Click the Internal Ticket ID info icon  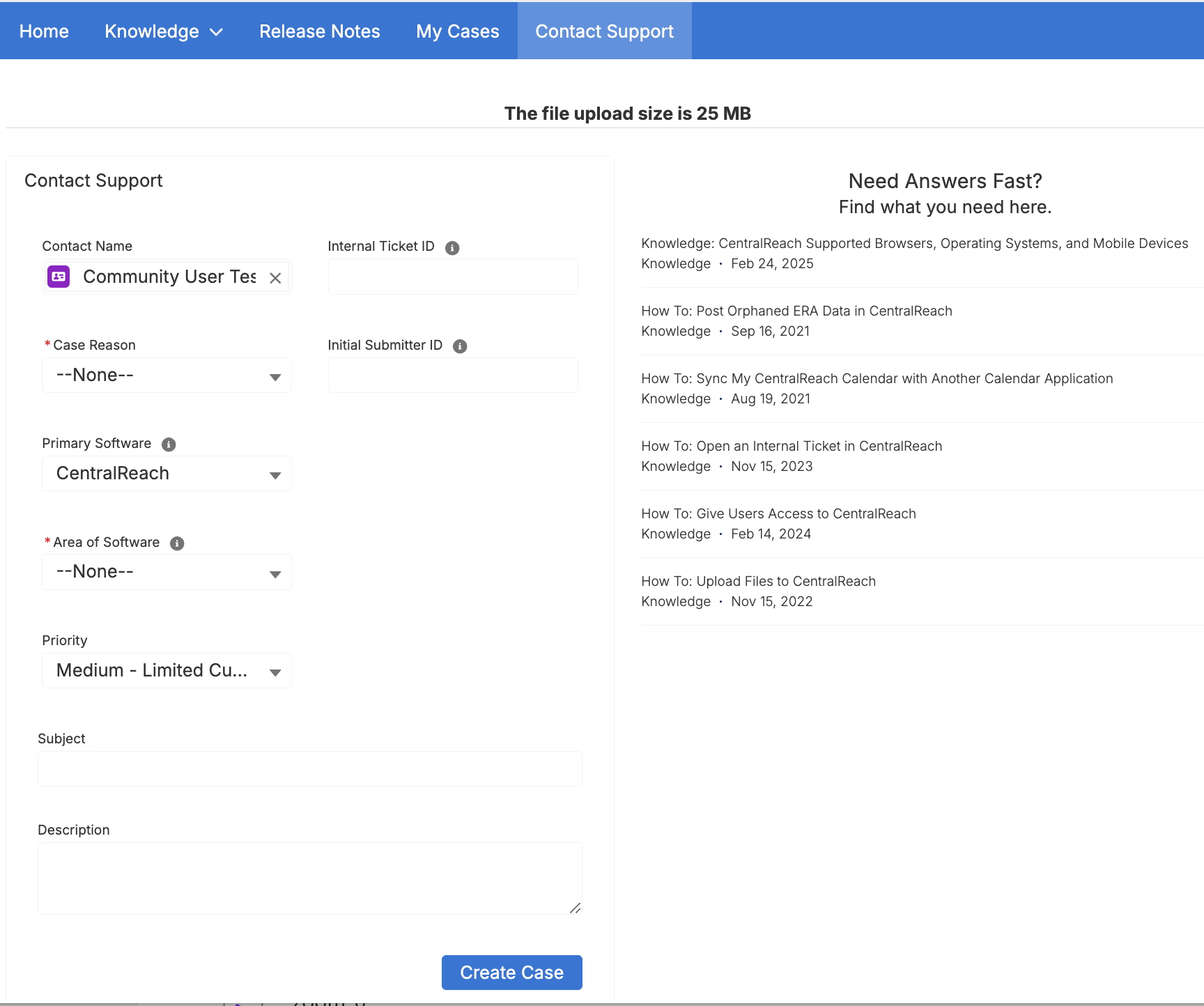452,248
